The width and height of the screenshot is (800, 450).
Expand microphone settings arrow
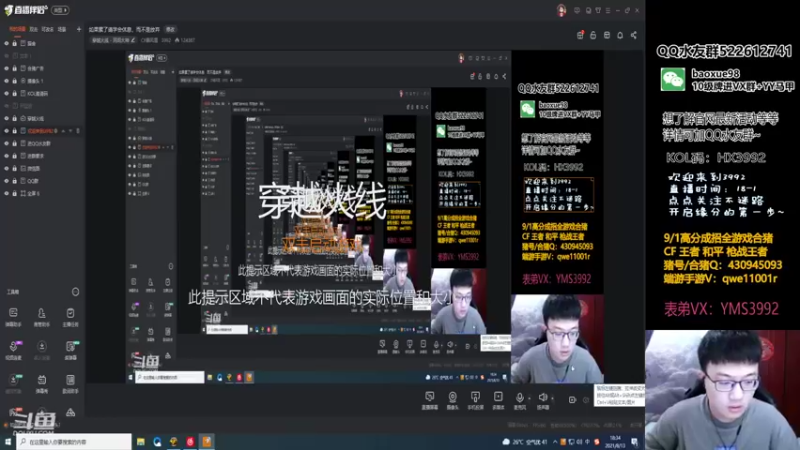[529, 398]
